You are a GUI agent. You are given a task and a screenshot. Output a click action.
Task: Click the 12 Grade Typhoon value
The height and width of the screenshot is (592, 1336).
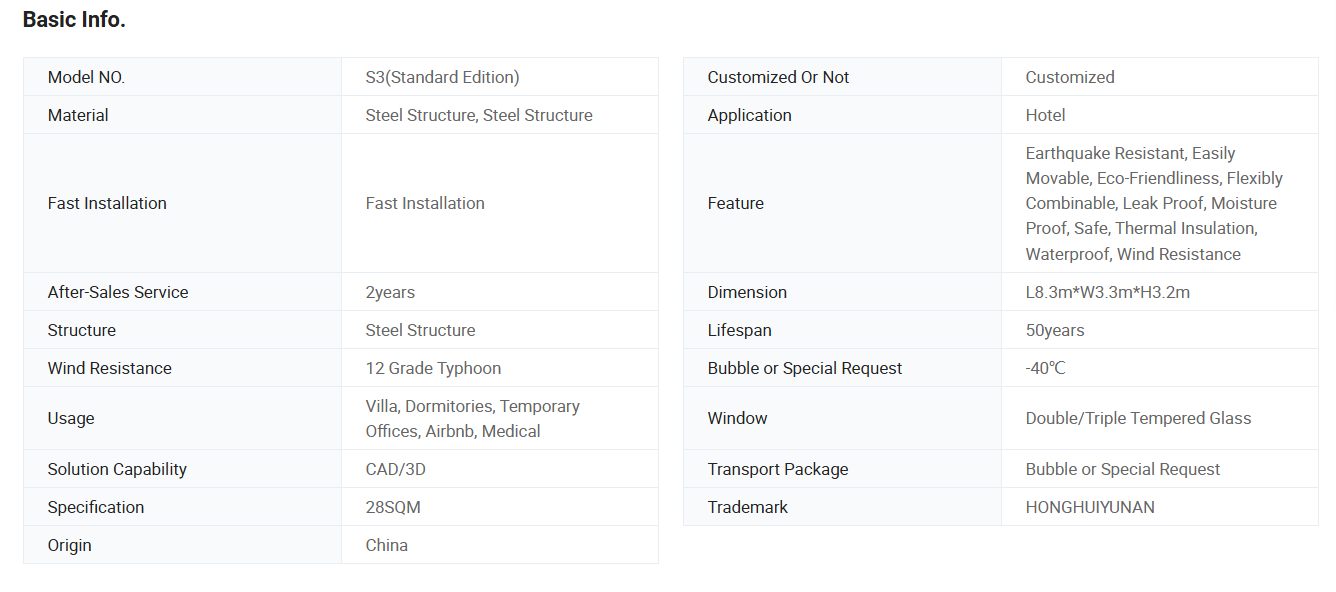[433, 368]
